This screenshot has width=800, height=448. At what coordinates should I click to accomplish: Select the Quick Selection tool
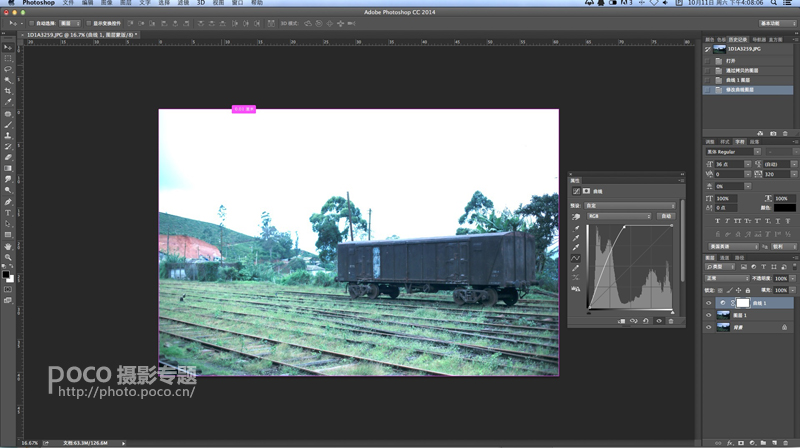pos(8,80)
